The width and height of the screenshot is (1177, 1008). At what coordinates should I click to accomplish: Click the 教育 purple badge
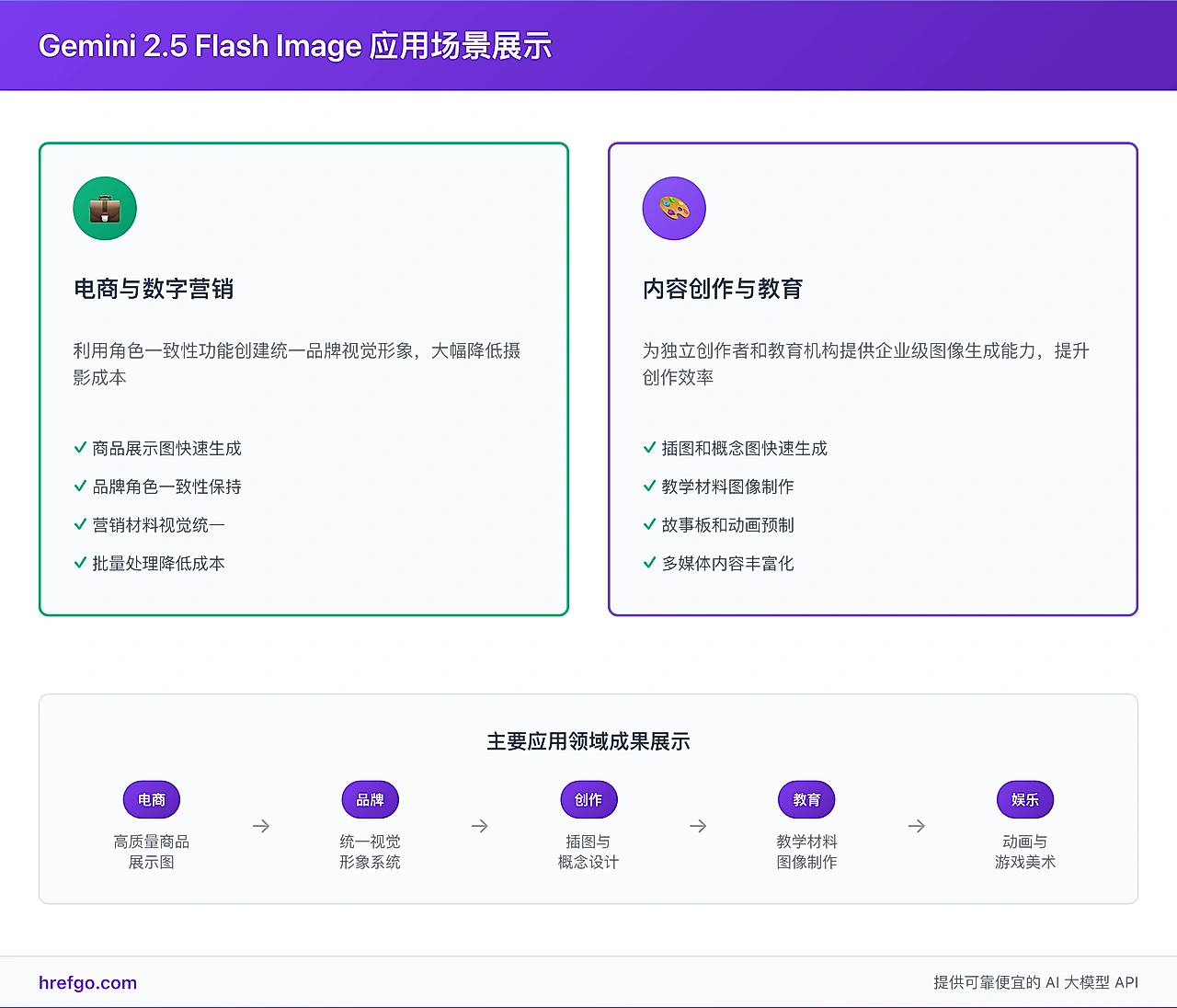tap(806, 800)
